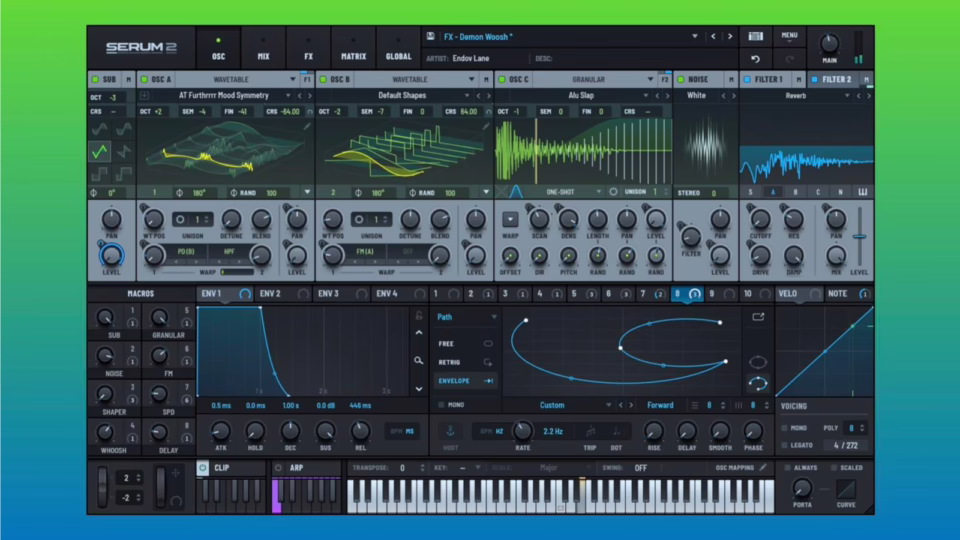Switch to the FX tab
This screenshot has height=540, width=960.
[x=309, y=48]
